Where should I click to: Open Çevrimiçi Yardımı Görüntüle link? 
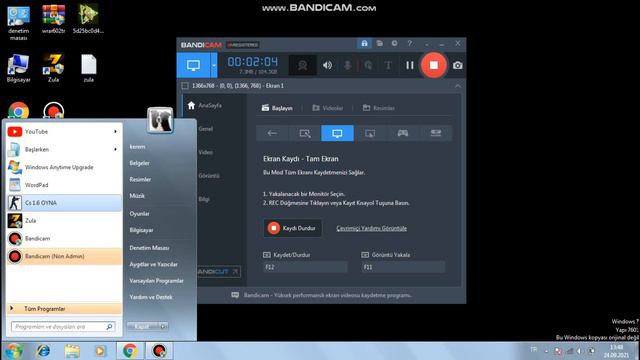pos(371,228)
